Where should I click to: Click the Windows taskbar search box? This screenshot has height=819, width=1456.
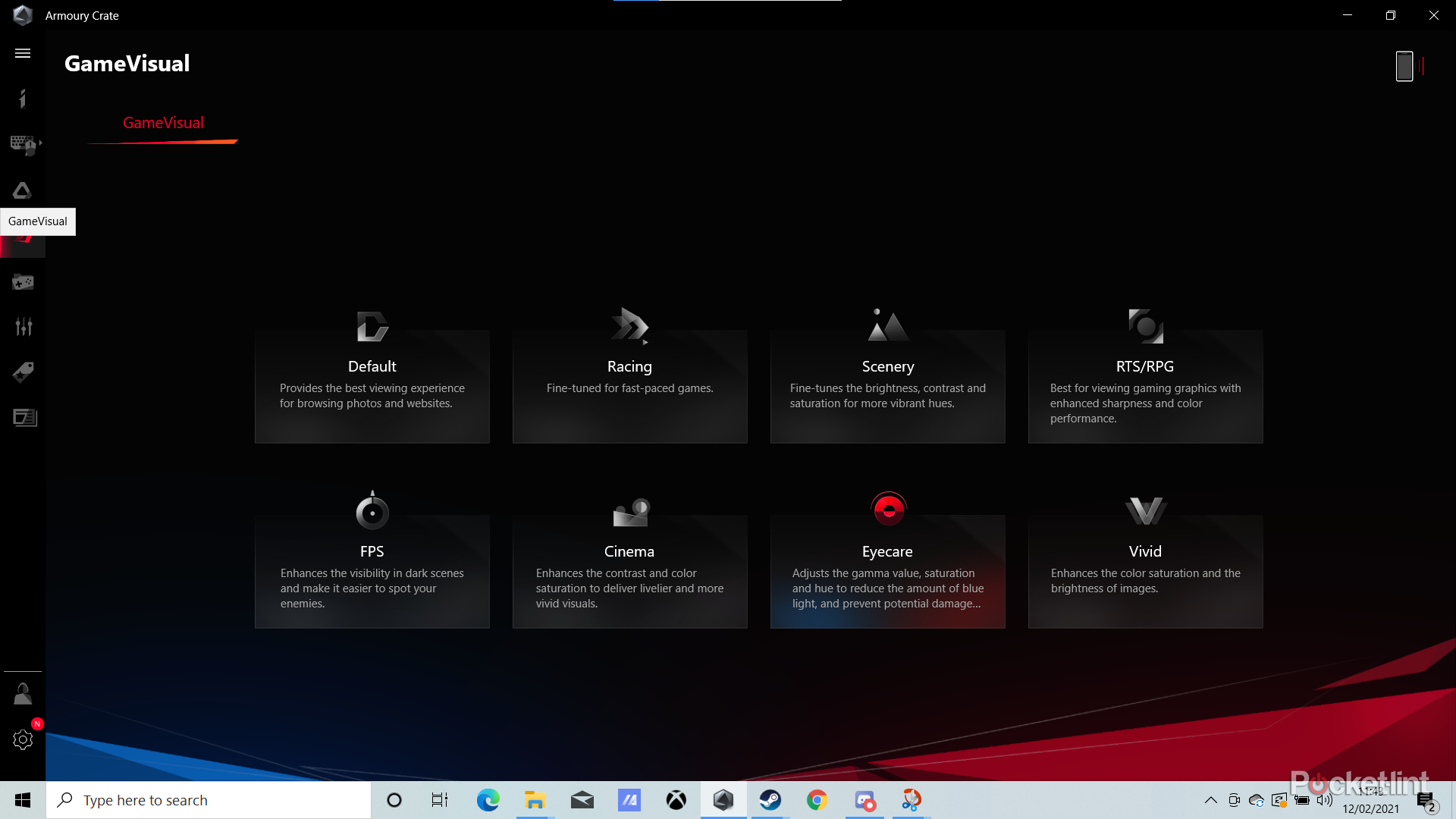pyautogui.click(x=209, y=800)
